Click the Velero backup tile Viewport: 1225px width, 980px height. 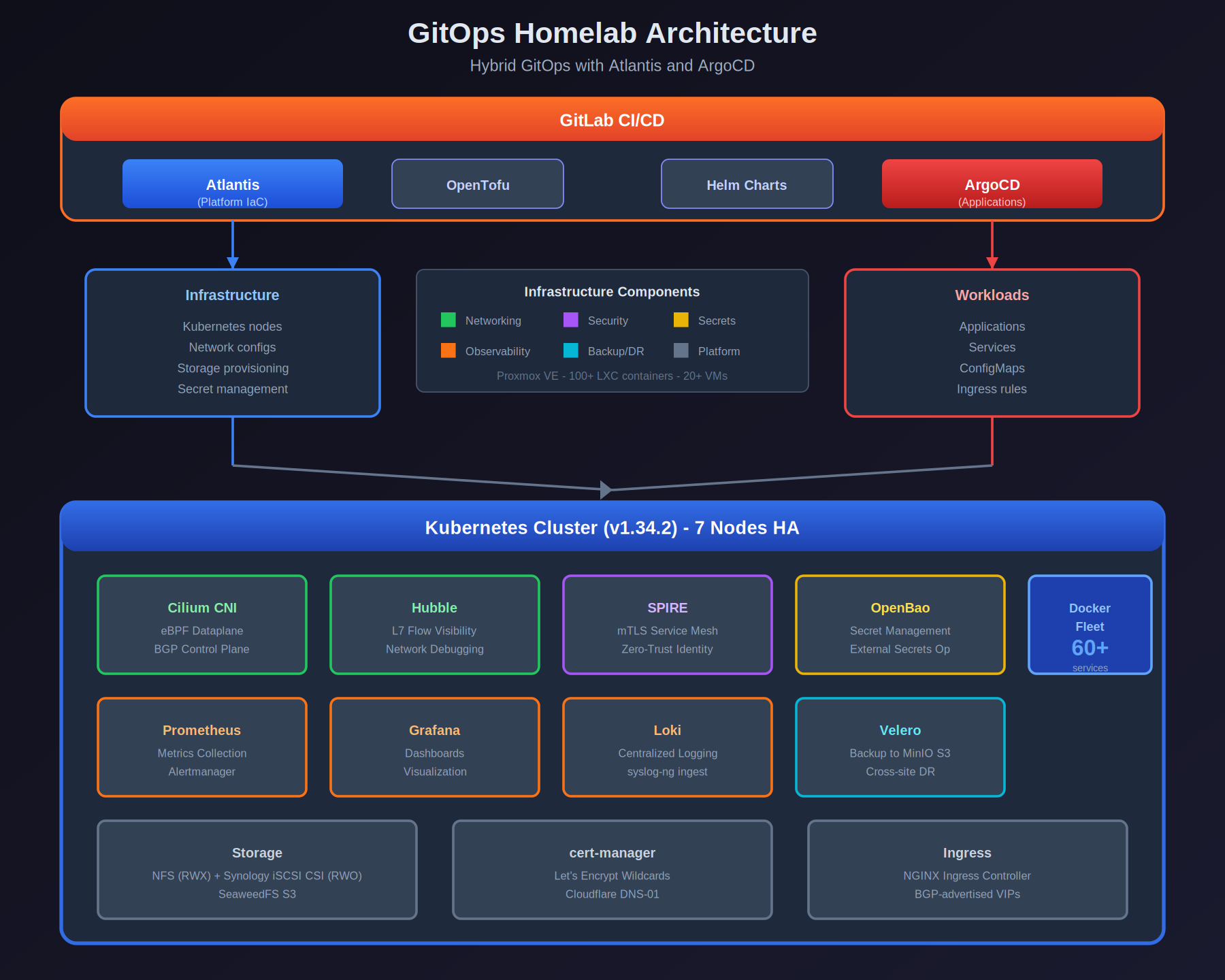900,747
